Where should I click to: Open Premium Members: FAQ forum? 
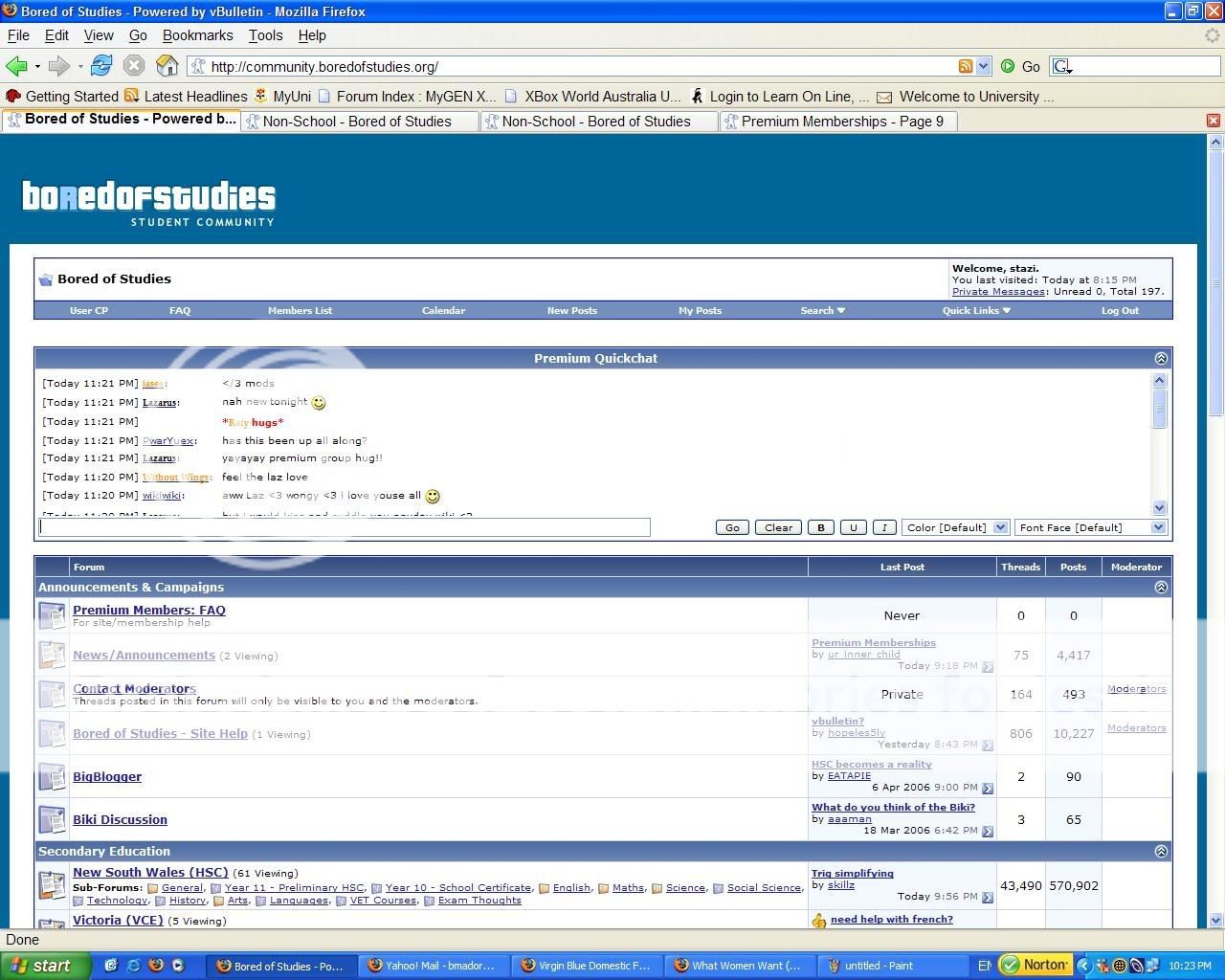click(149, 610)
